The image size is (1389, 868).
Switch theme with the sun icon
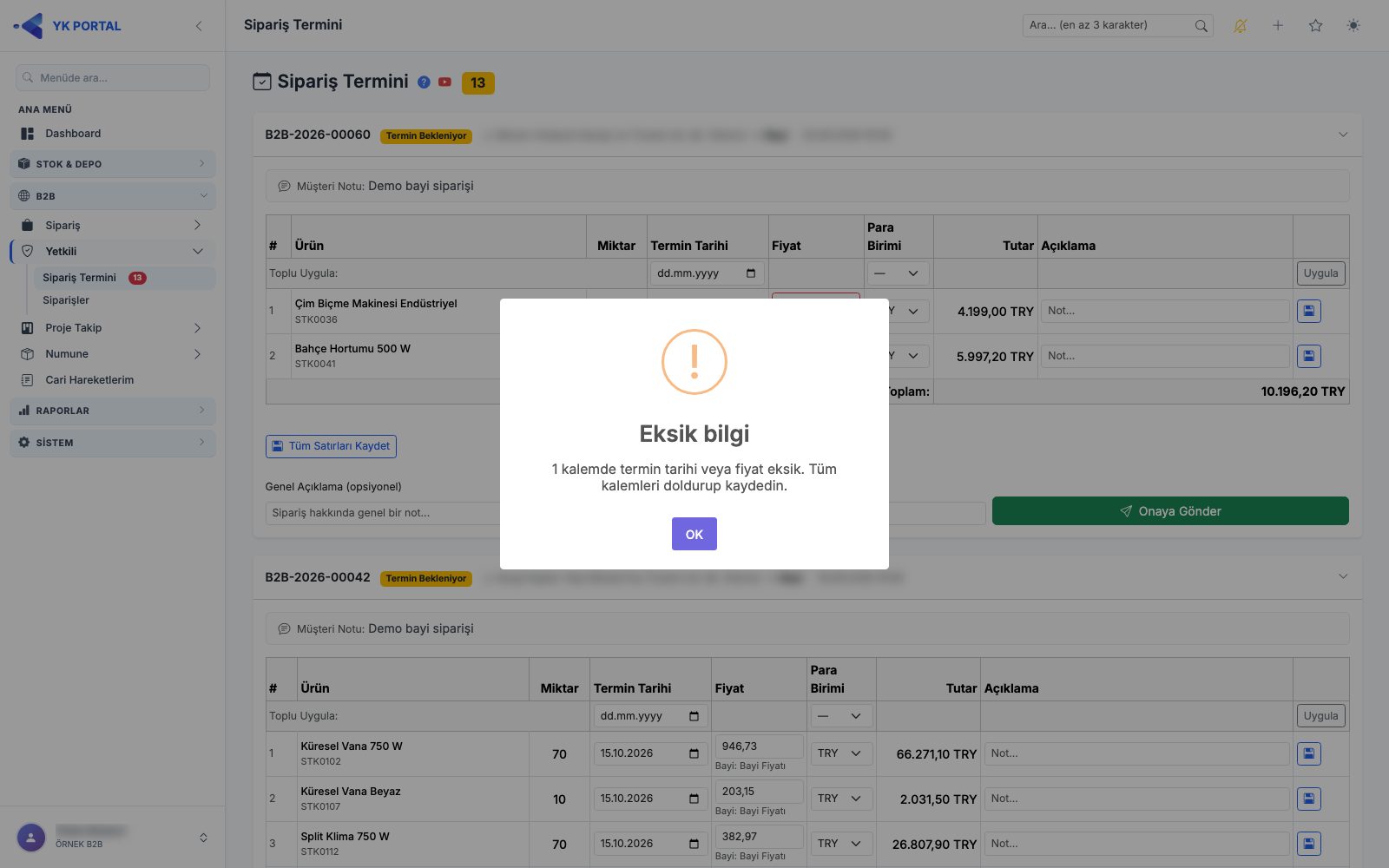tap(1353, 26)
